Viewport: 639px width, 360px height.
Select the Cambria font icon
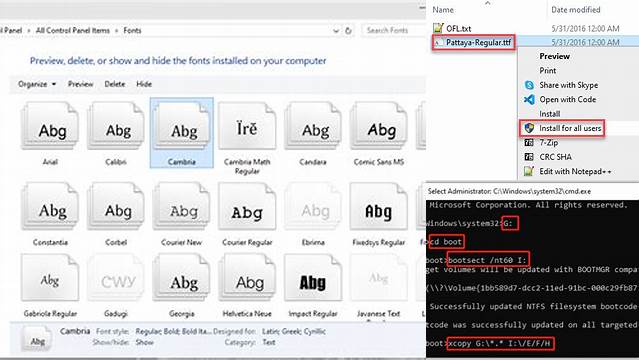tap(182, 126)
